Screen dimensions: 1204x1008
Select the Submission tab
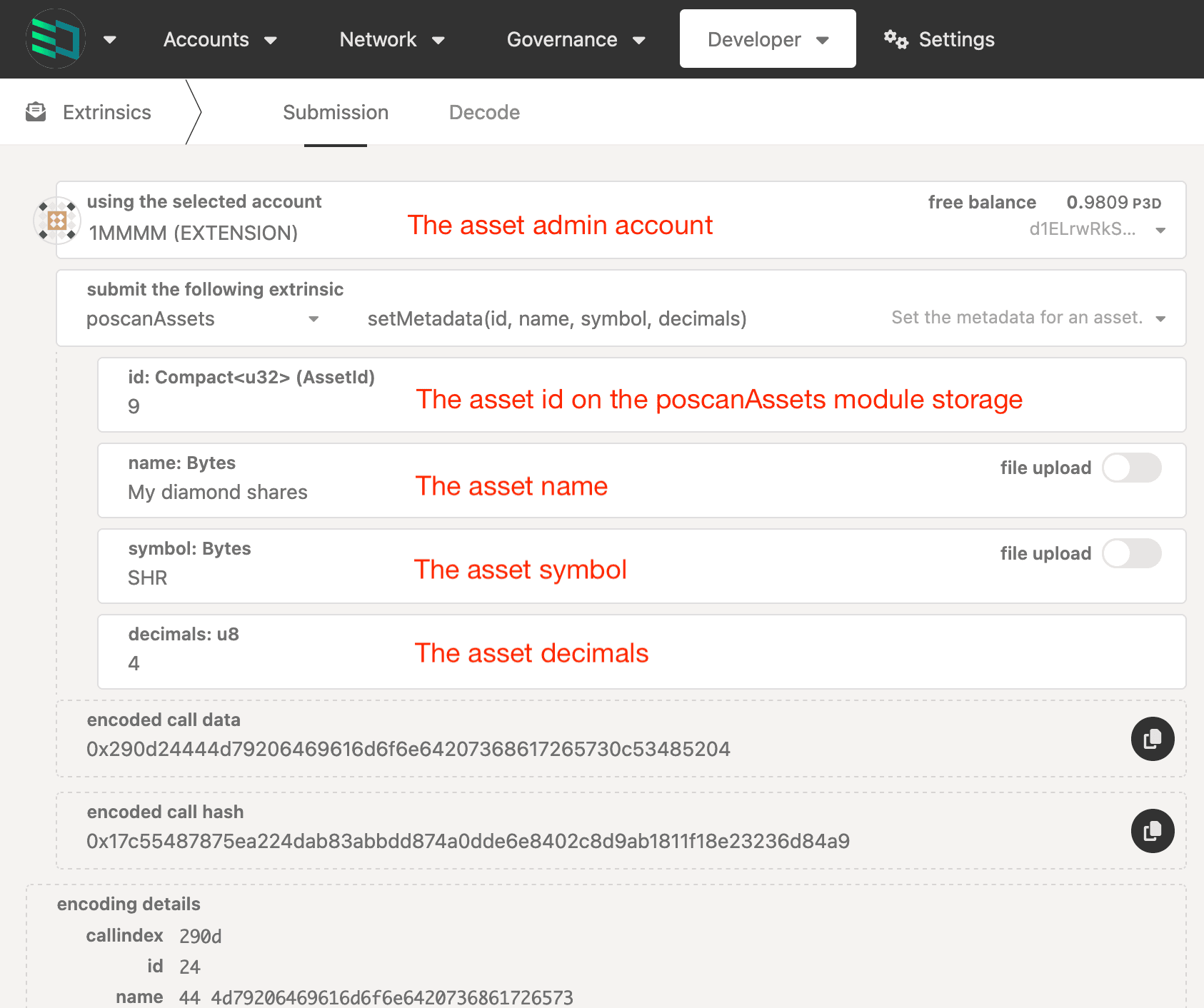point(335,112)
